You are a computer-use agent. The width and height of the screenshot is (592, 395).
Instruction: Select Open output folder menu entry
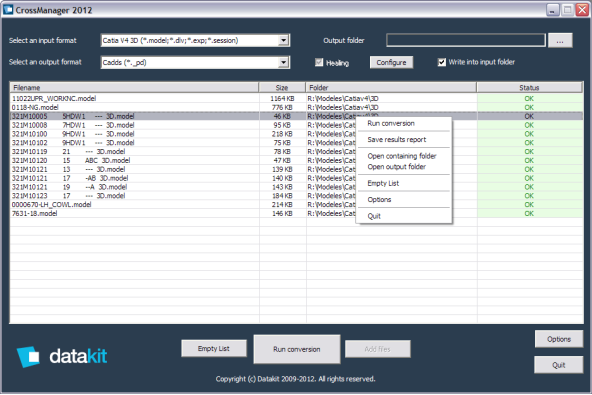tap(396, 167)
